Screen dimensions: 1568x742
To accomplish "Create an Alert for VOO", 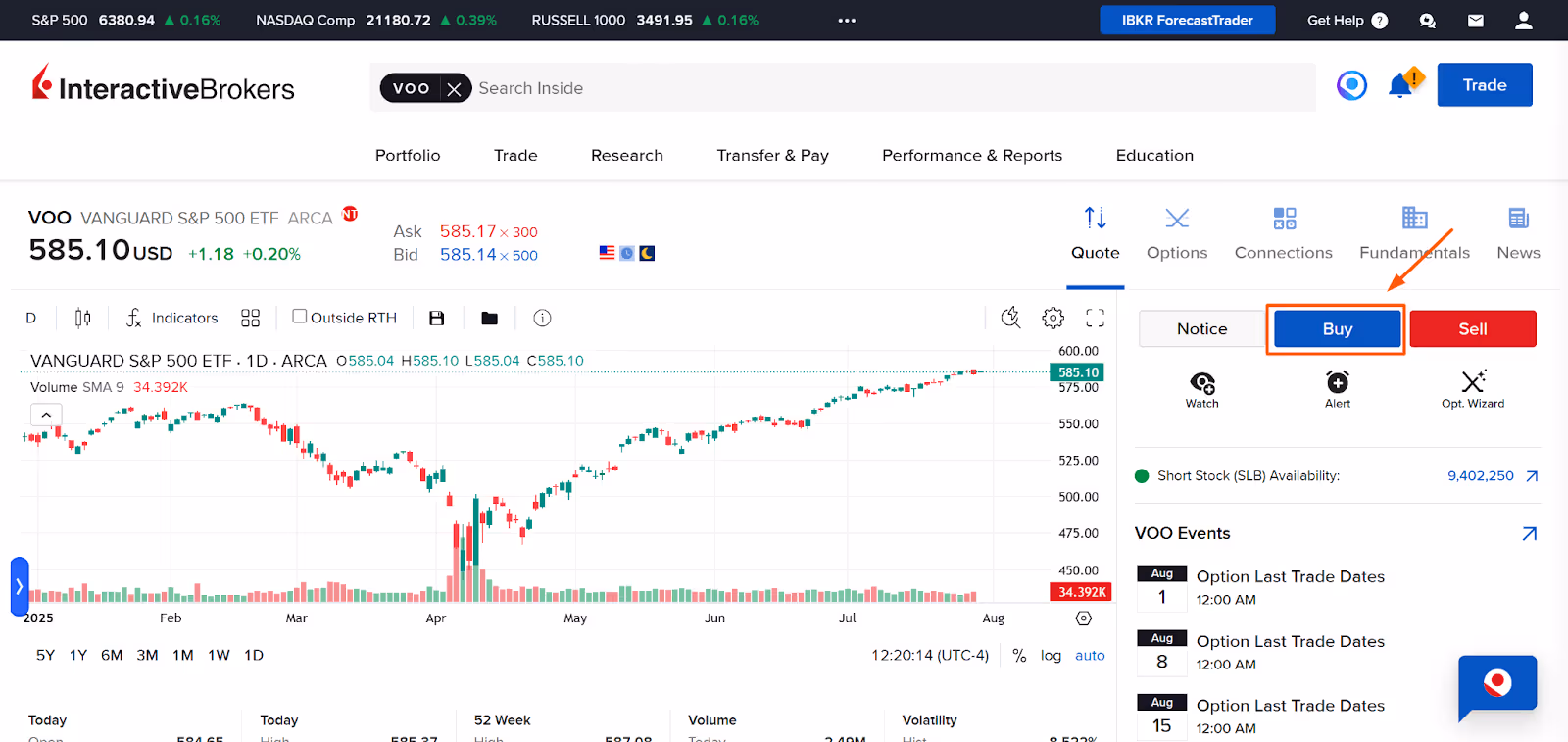I will (x=1338, y=389).
